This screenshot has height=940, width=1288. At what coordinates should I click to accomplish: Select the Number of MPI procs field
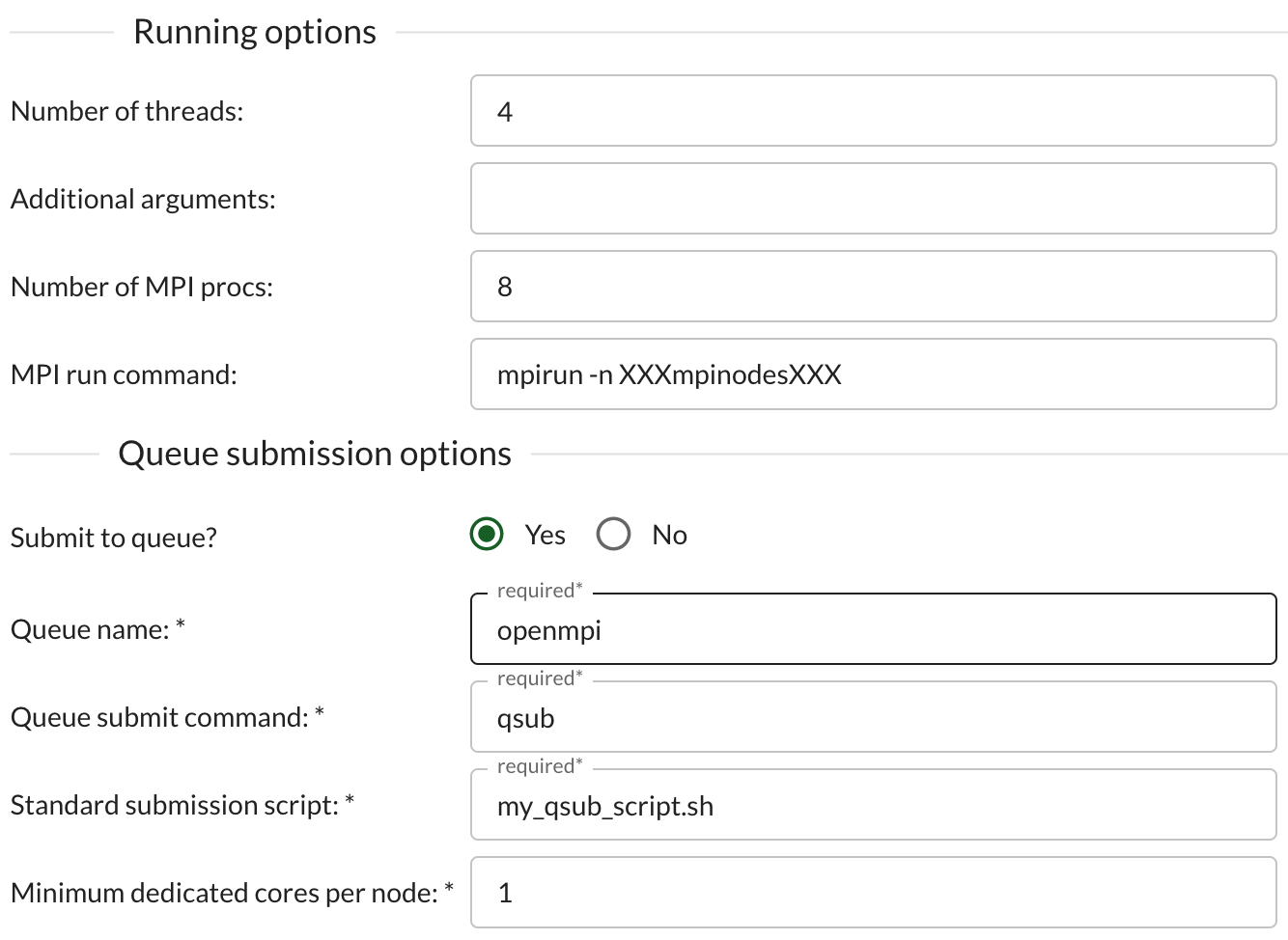coord(869,286)
